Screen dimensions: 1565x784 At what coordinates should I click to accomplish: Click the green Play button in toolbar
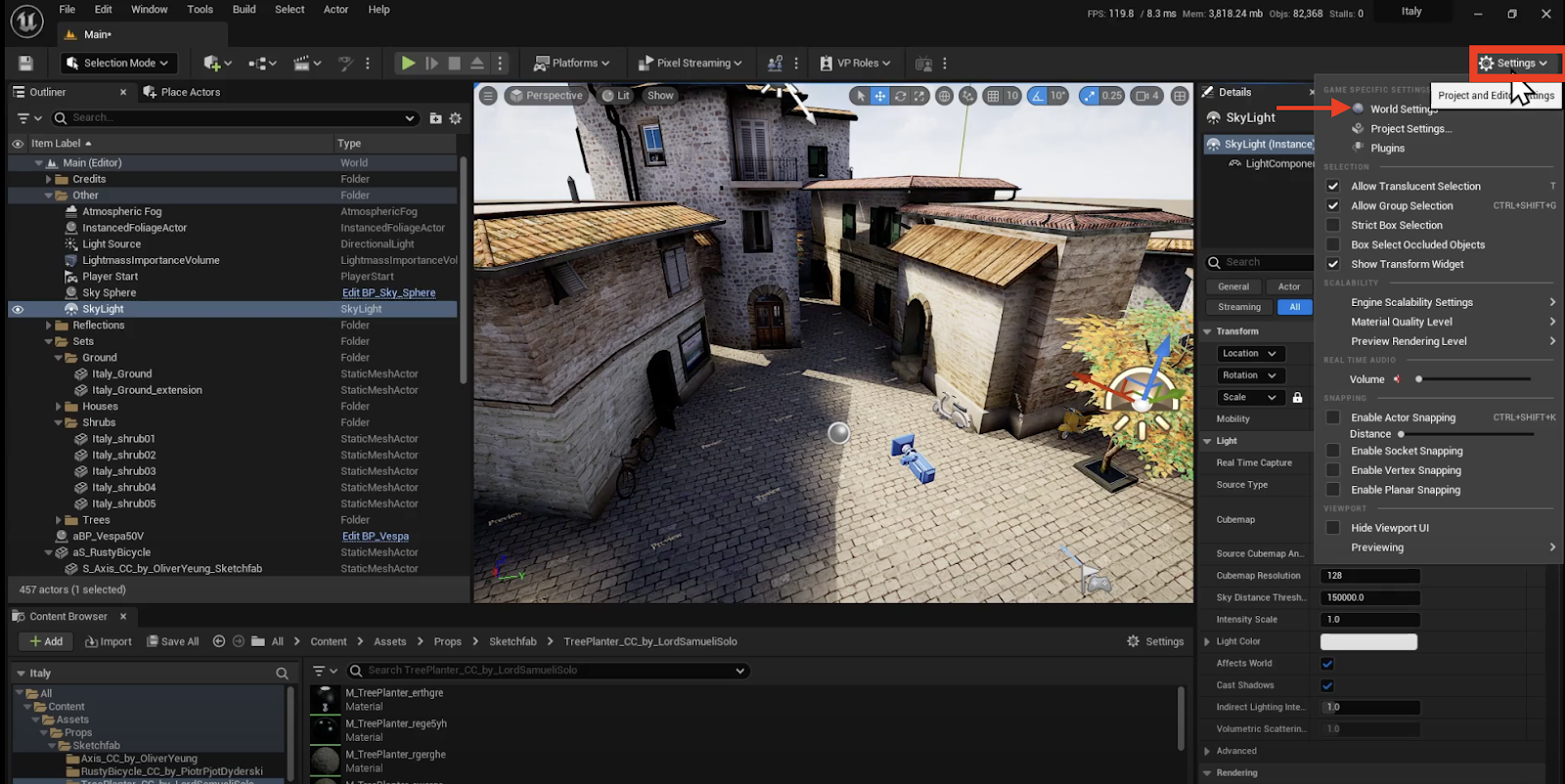[408, 64]
